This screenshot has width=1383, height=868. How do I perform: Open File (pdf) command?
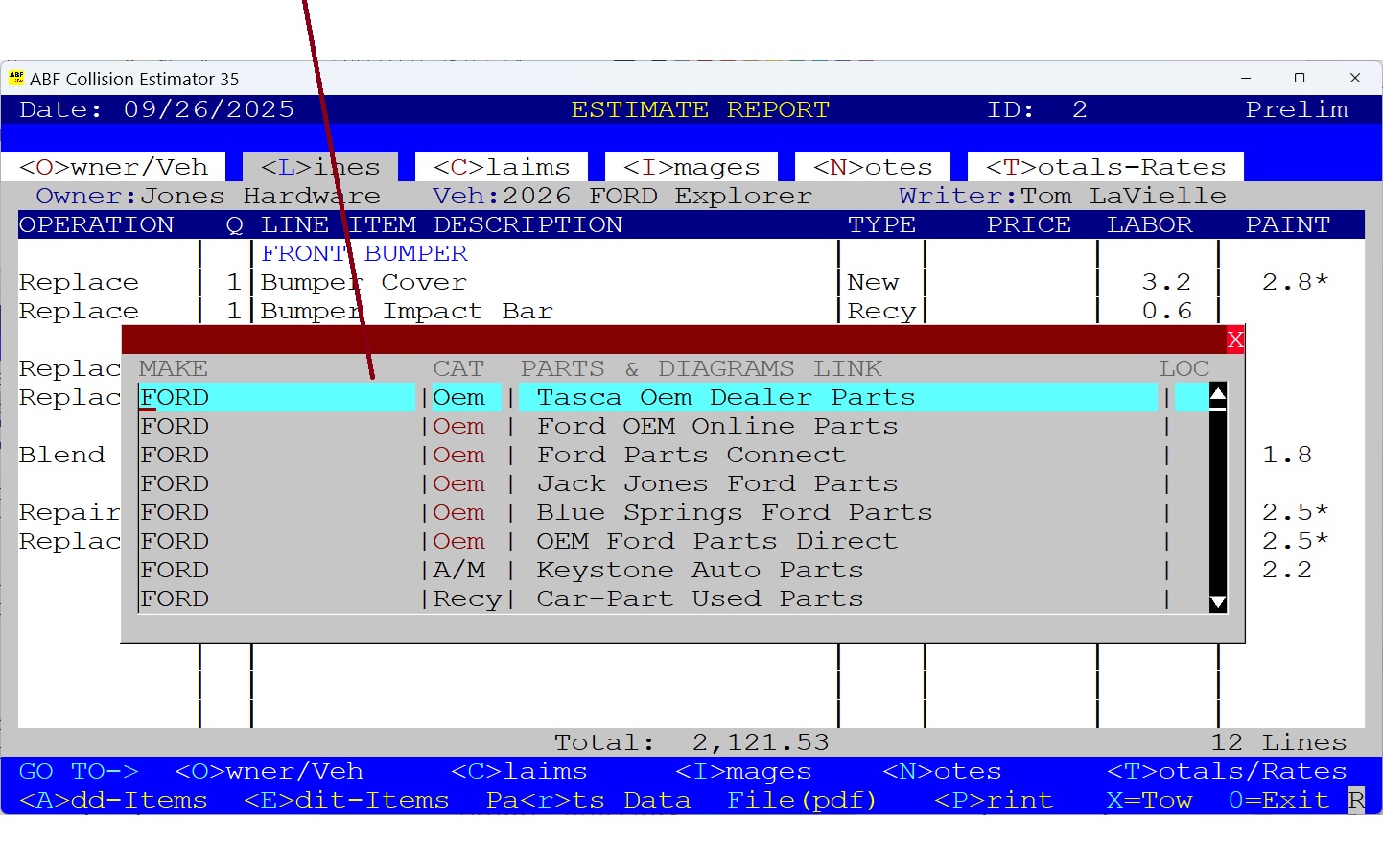[x=801, y=800]
